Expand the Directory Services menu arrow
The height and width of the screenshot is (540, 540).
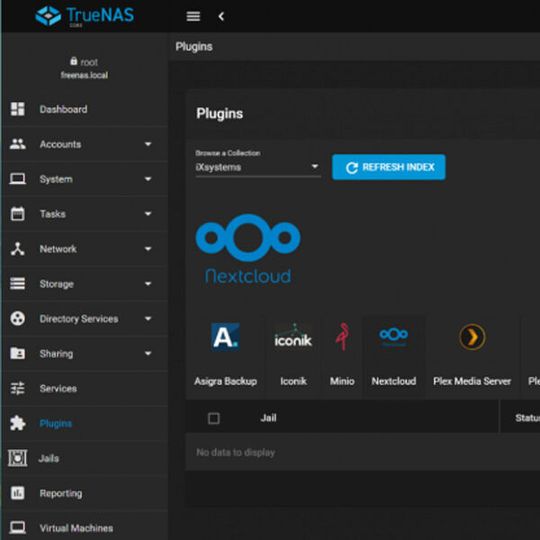(148, 319)
